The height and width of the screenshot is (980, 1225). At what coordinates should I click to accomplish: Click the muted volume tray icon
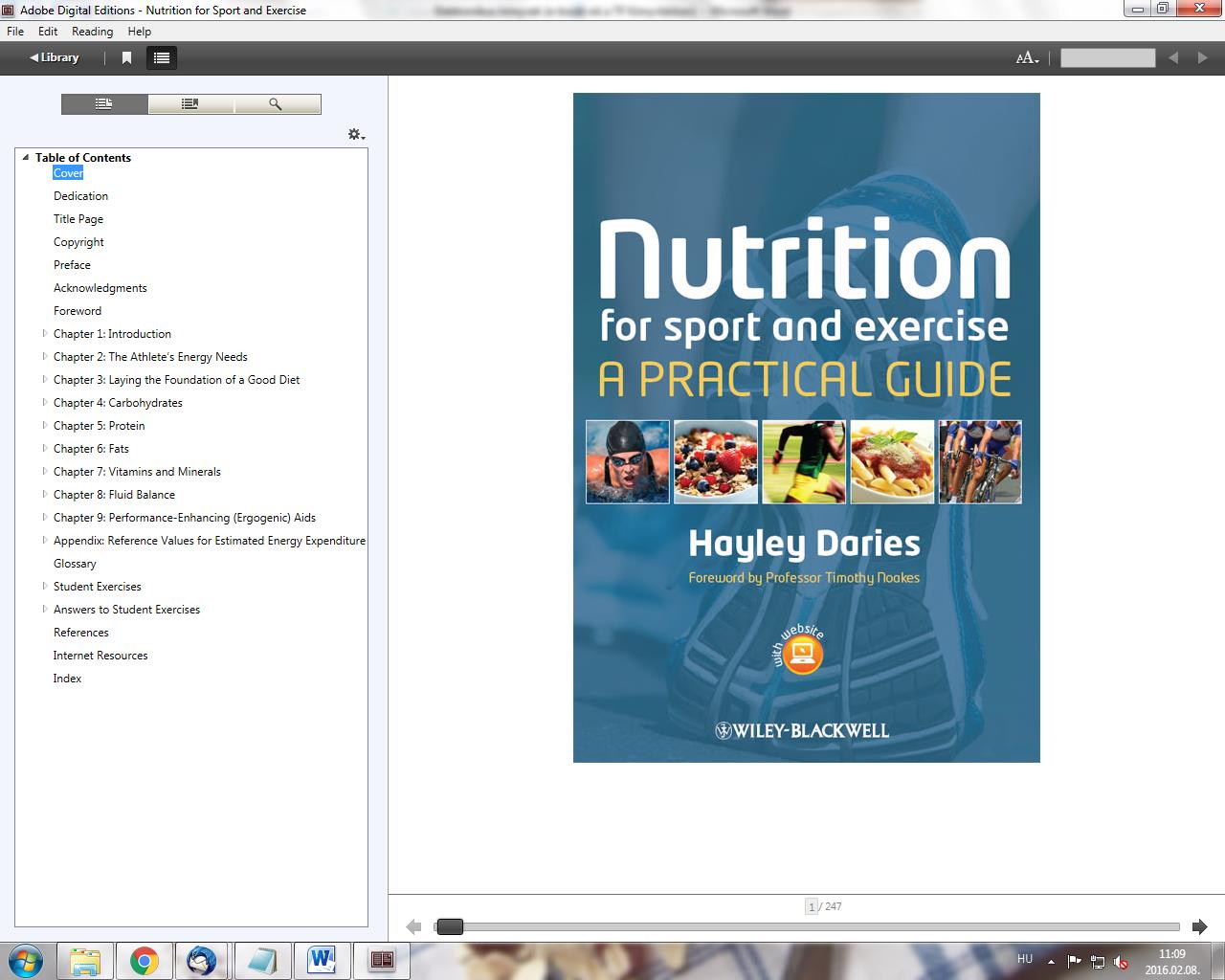(x=1121, y=962)
